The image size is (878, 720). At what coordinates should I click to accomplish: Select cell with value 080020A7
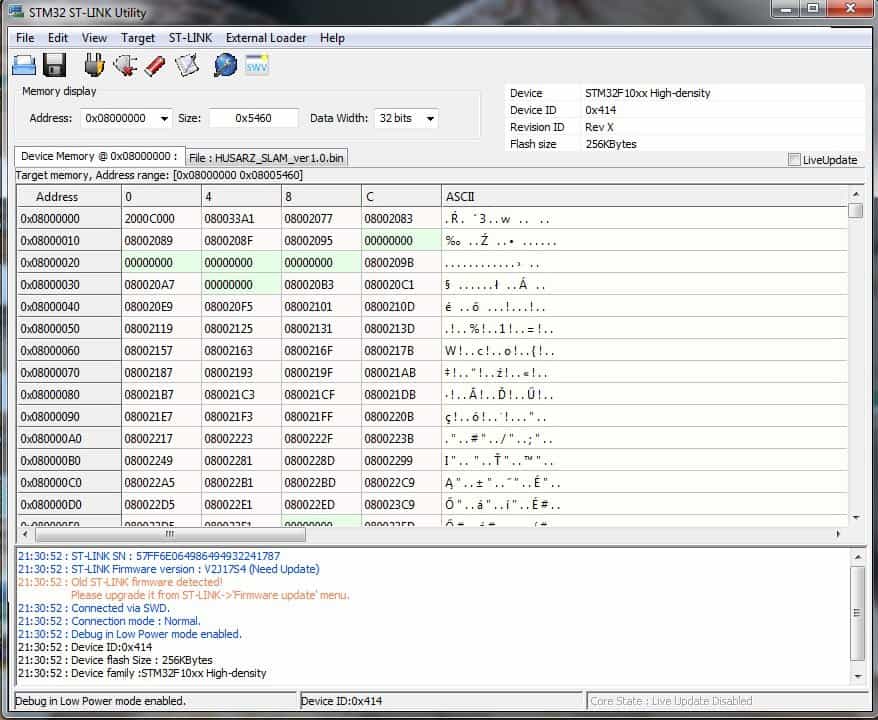[161, 284]
